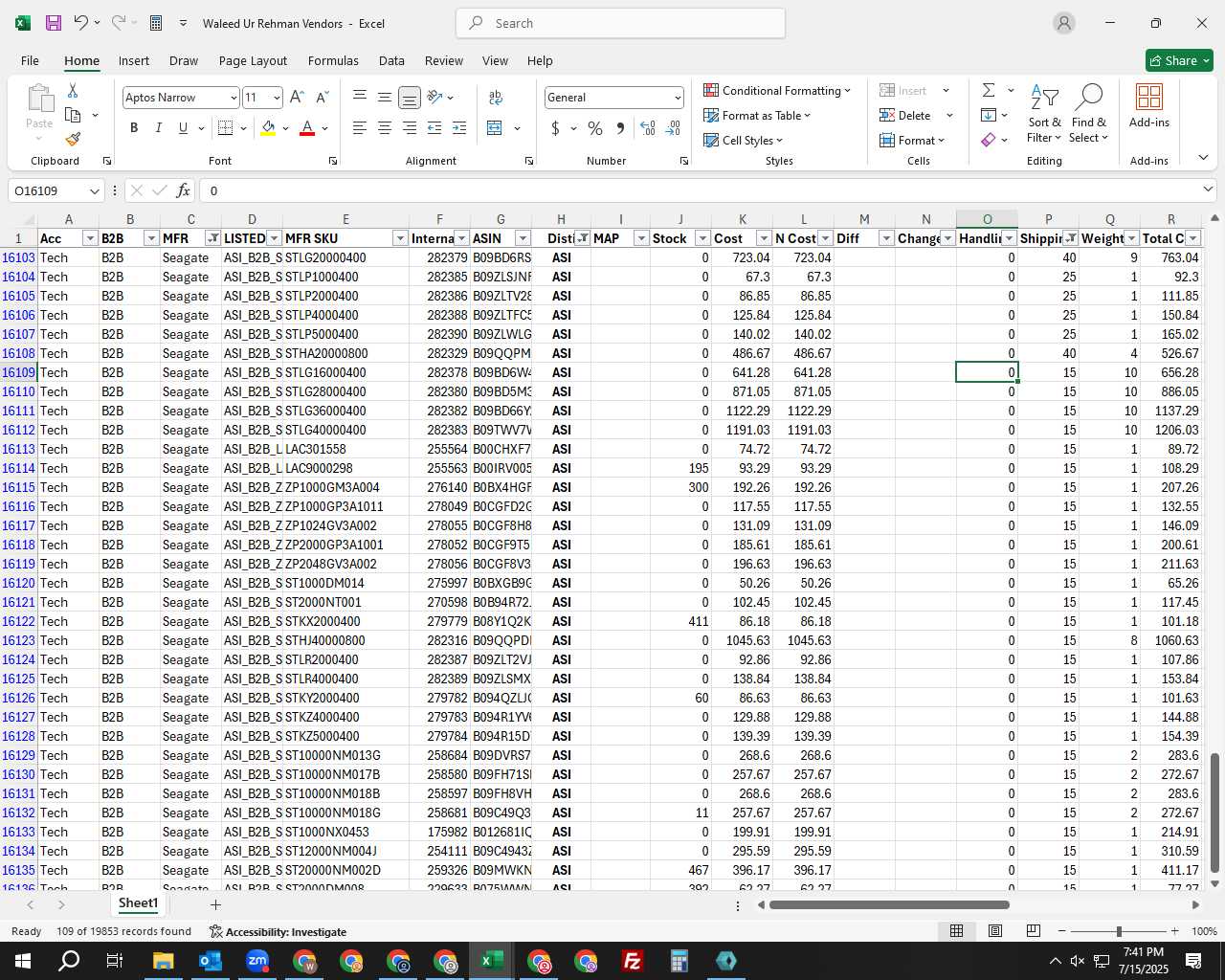Adjust the zoom slider
Viewport: 1225px width, 980px height.
[x=1118, y=931]
